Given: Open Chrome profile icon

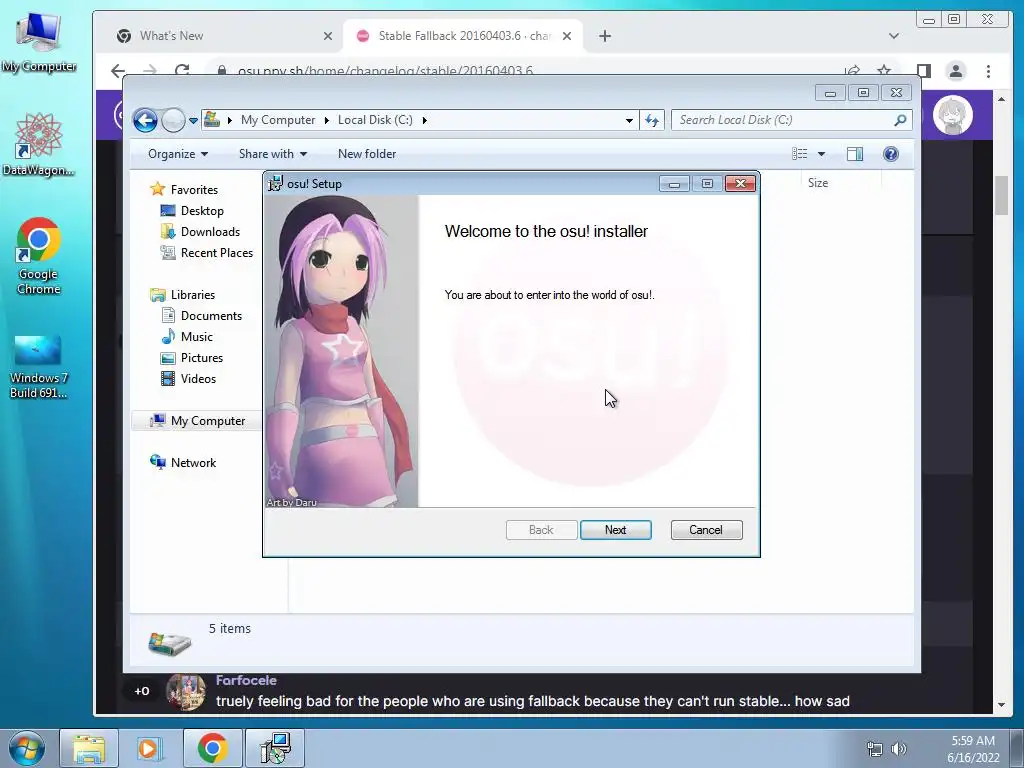Looking at the screenshot, I should click(x=955, y=71).
